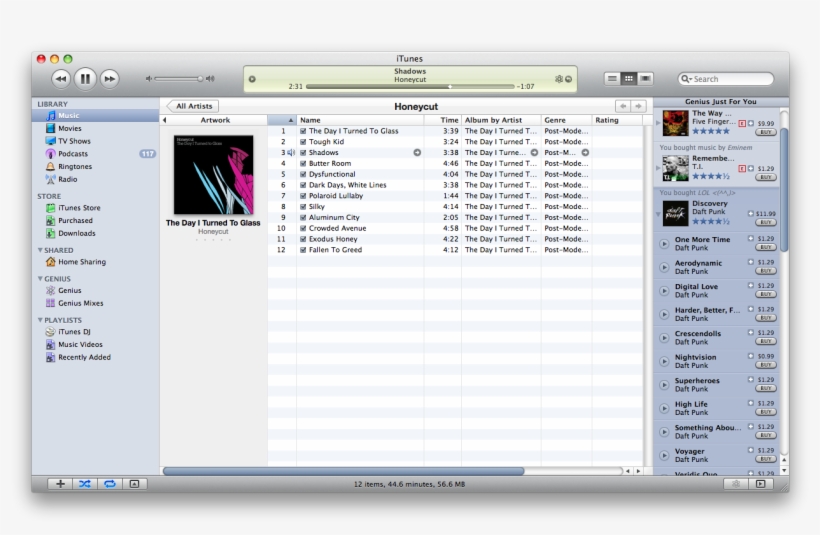Viewport: 820px width, 535px height.
Task: Open Downloads in the sidebar
Action: pyautogui.click(x=95, y=233)
